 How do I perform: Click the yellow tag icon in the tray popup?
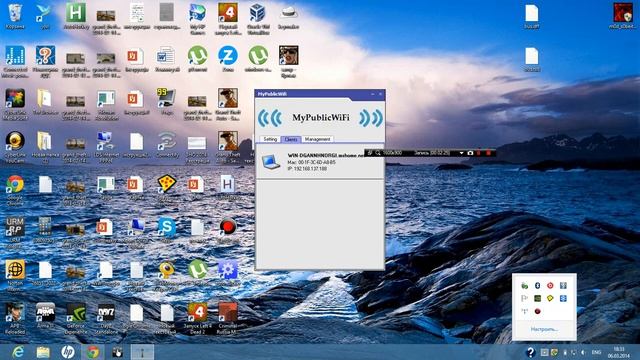(x=550, y=298)
